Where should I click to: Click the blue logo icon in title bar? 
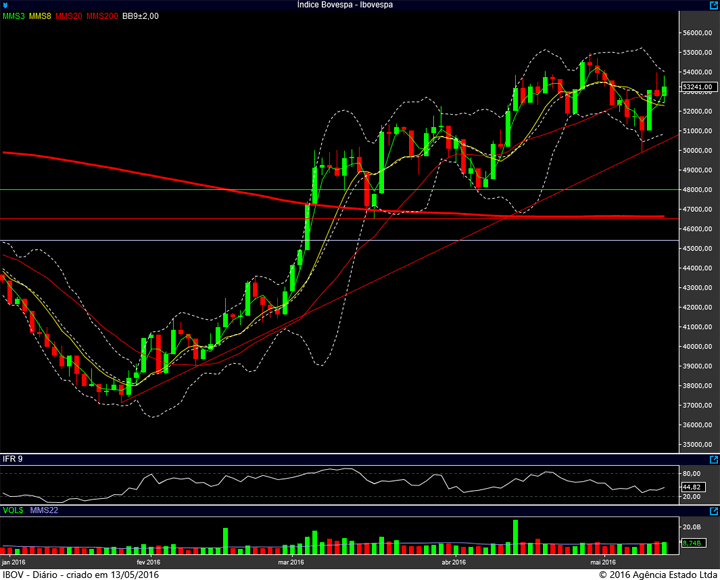pyautogui.click(x=5, y=5)
